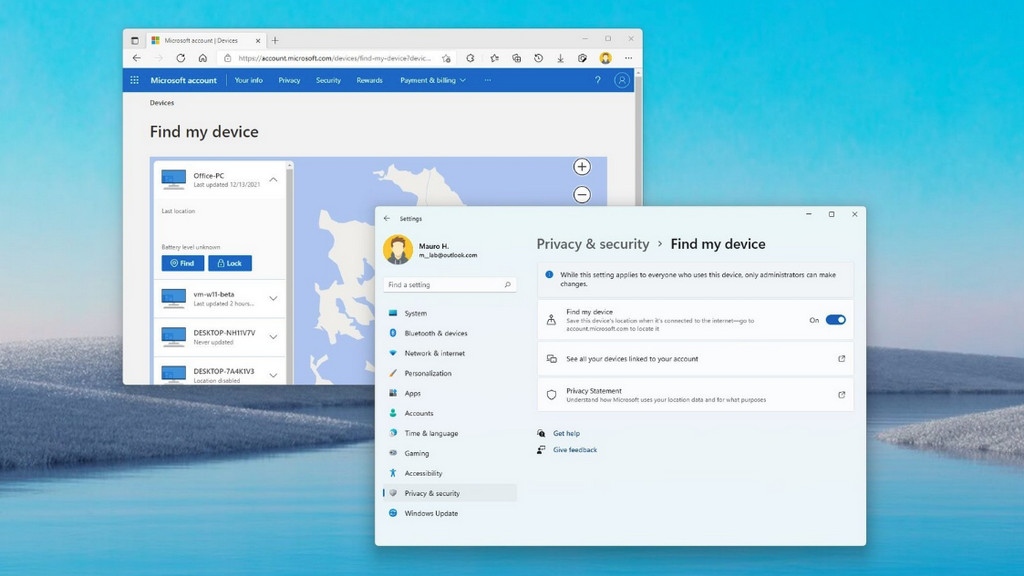The image size is (1024, 576).
Task: Open Time & language settings
Action: [450, 433]
